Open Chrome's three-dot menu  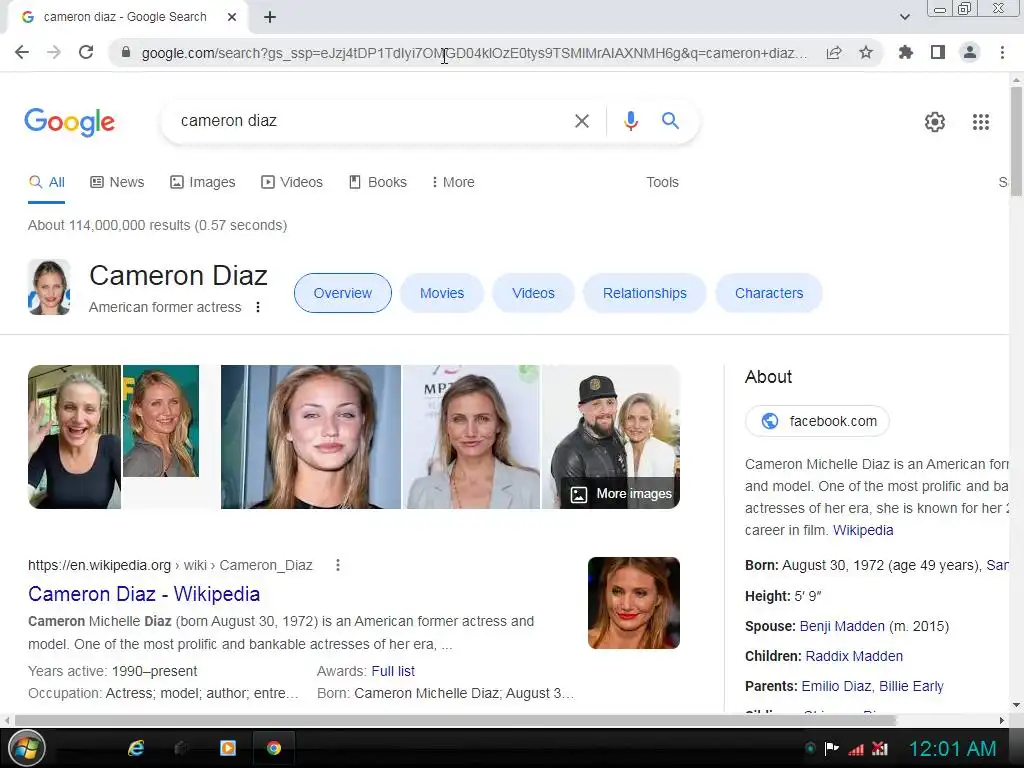[1002, 52]
